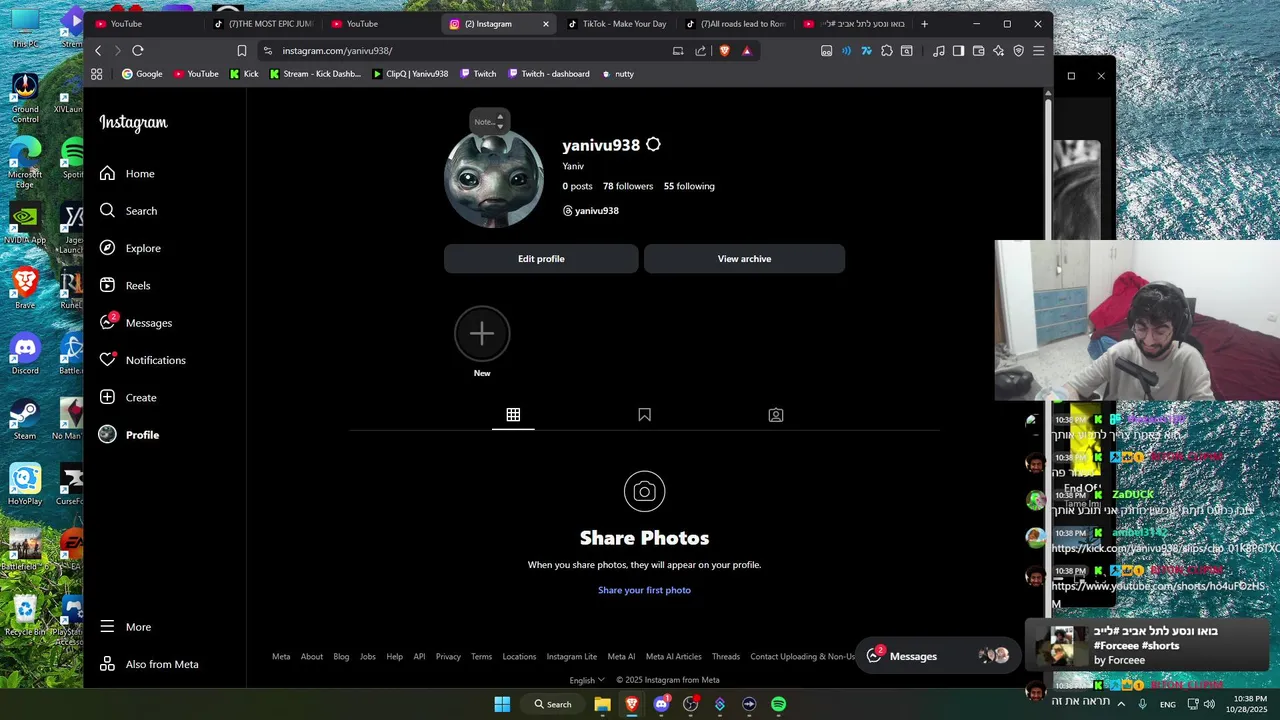Switch to THE MOST EPIC JUMP tab
The width and height of the screenshot is (1280, 720).
tap(264, 24)
